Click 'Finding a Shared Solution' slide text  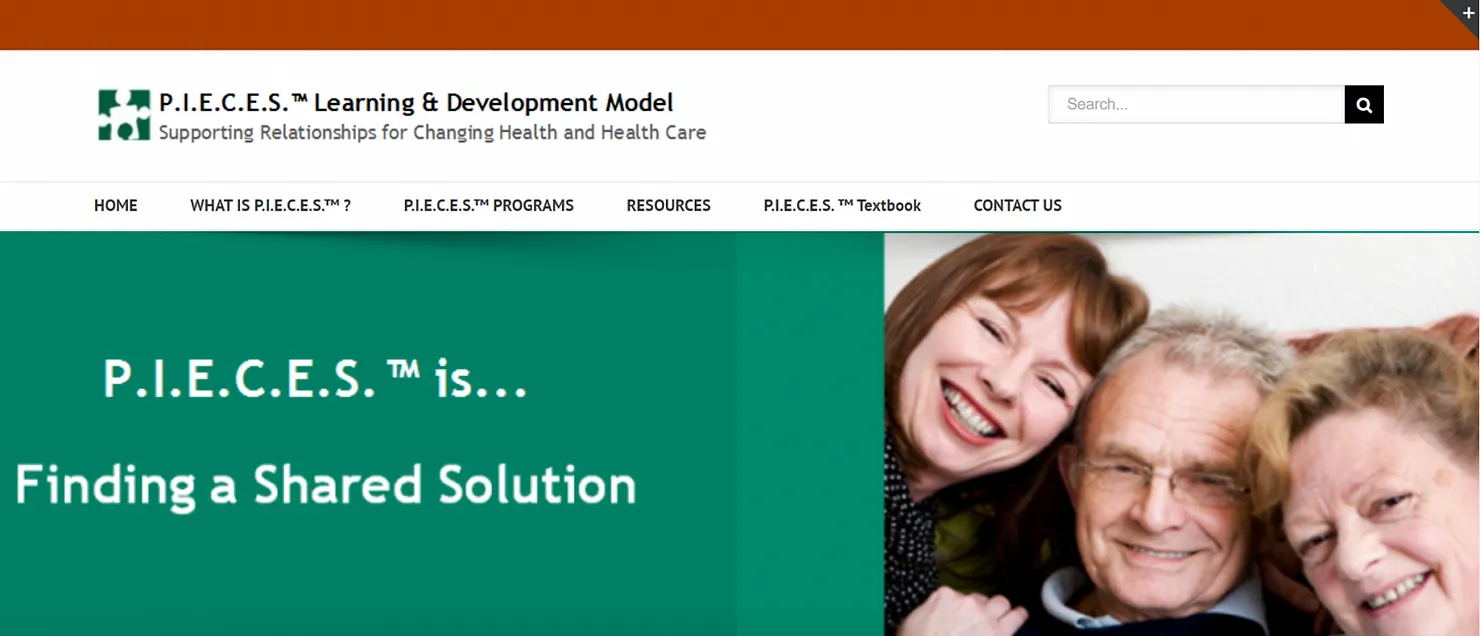[326, 485]
